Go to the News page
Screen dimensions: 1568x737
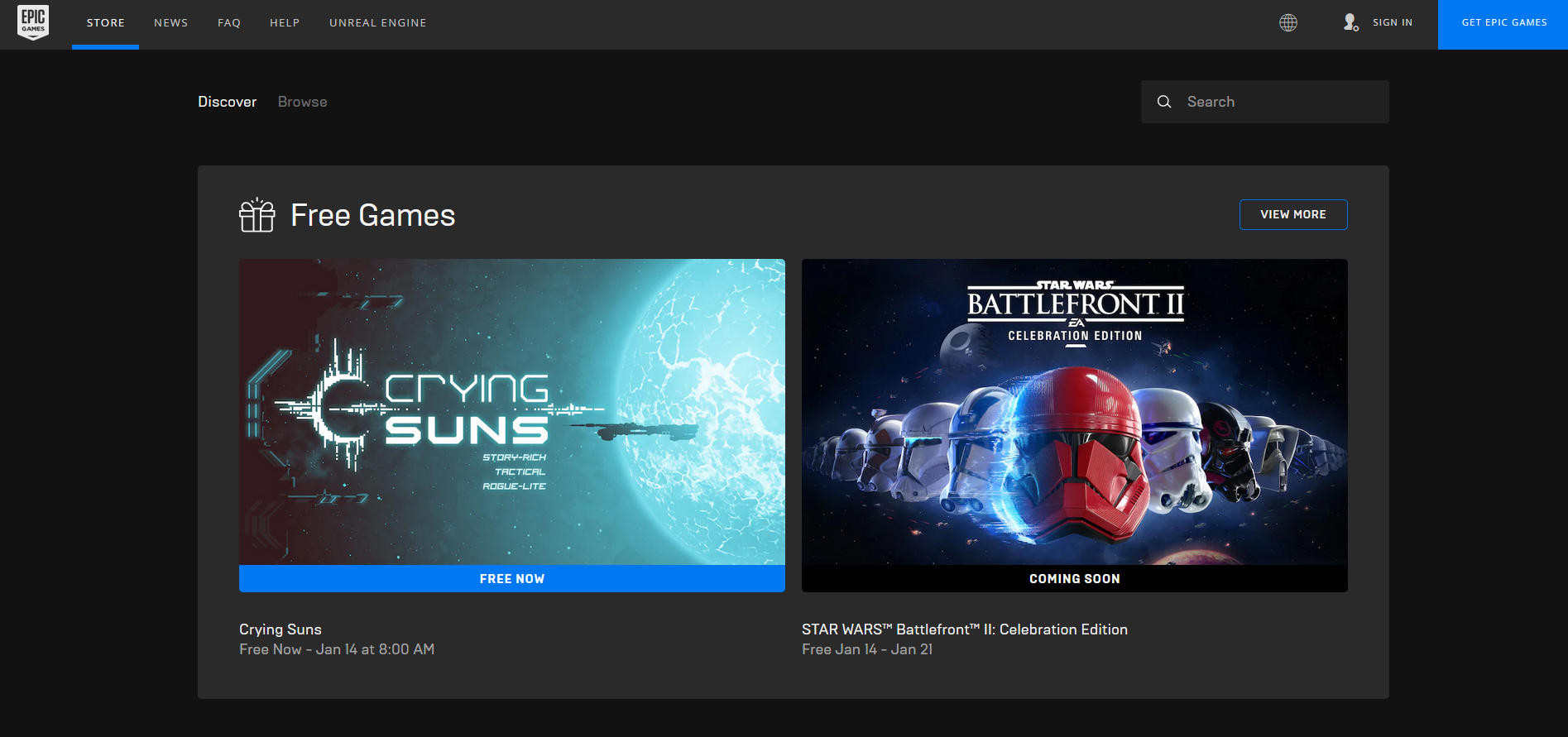coord(170,23)
